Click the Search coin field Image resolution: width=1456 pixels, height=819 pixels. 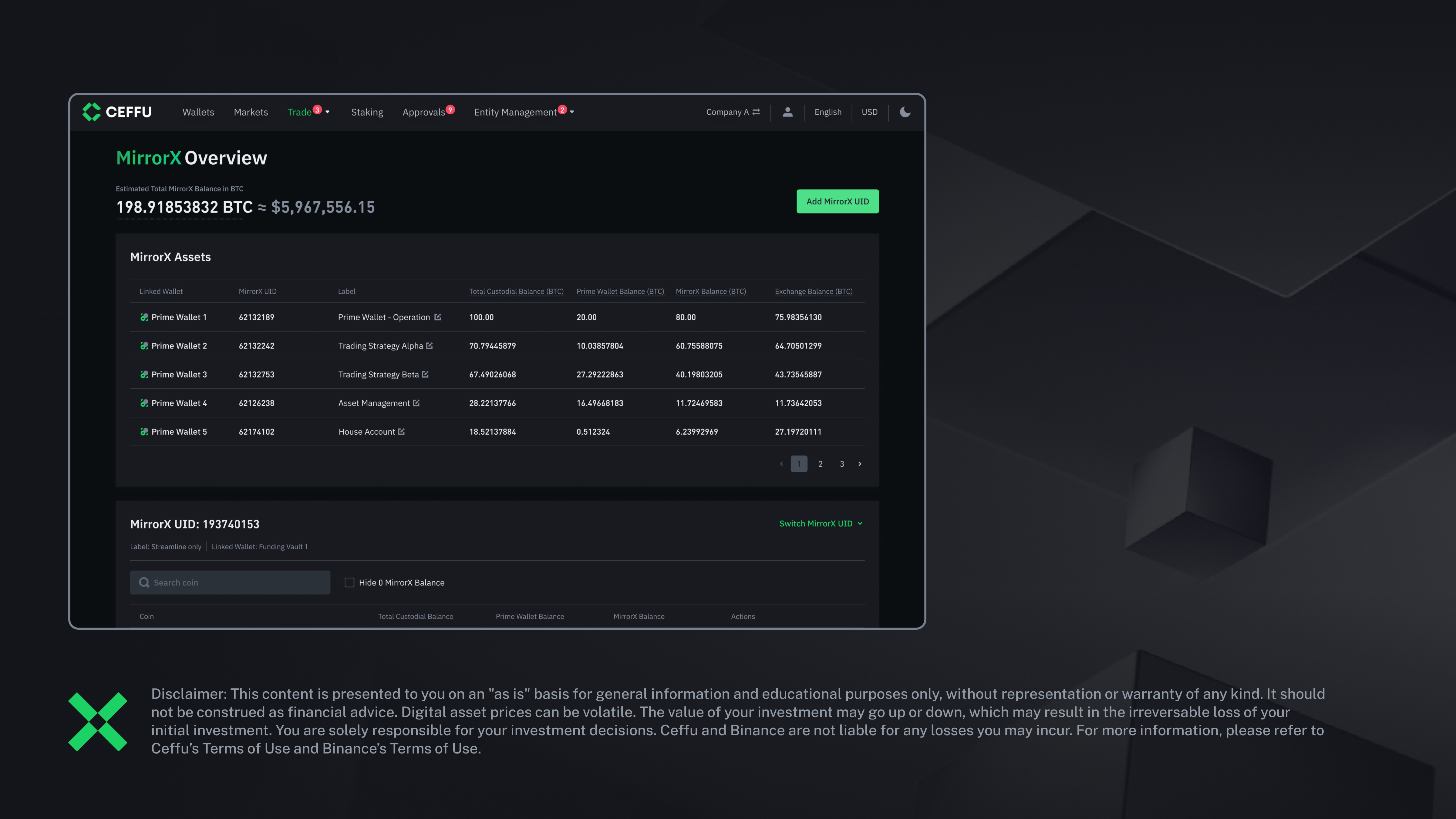[x=230, y=582]
